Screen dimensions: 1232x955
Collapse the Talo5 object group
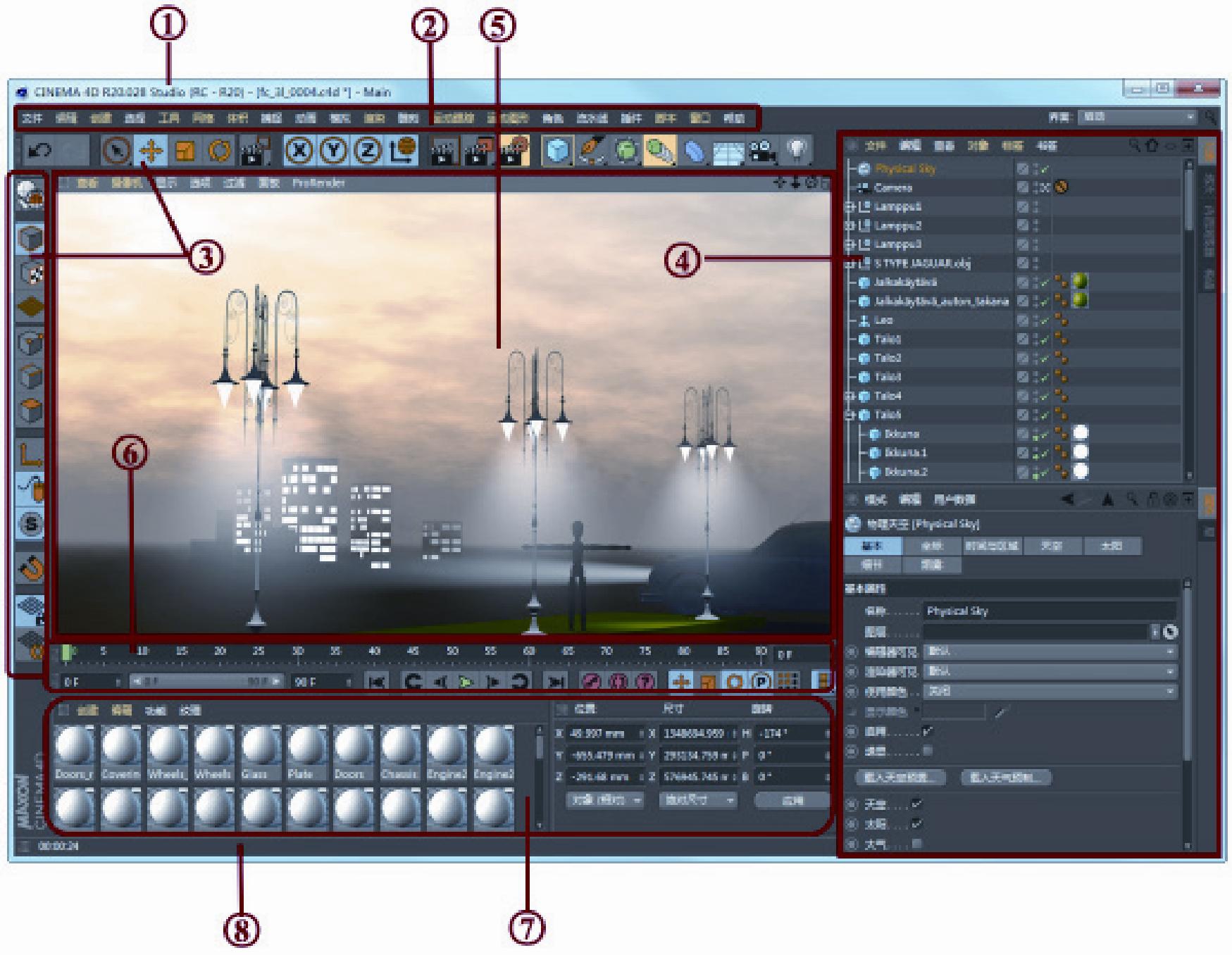coord(850,415)
